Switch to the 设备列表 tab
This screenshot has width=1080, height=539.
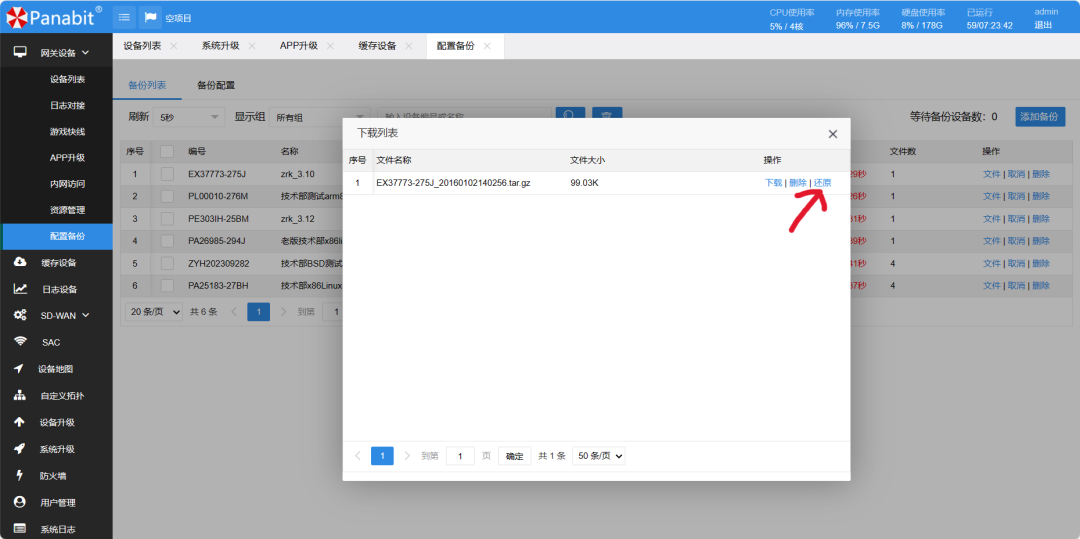[x=142, y=46]
